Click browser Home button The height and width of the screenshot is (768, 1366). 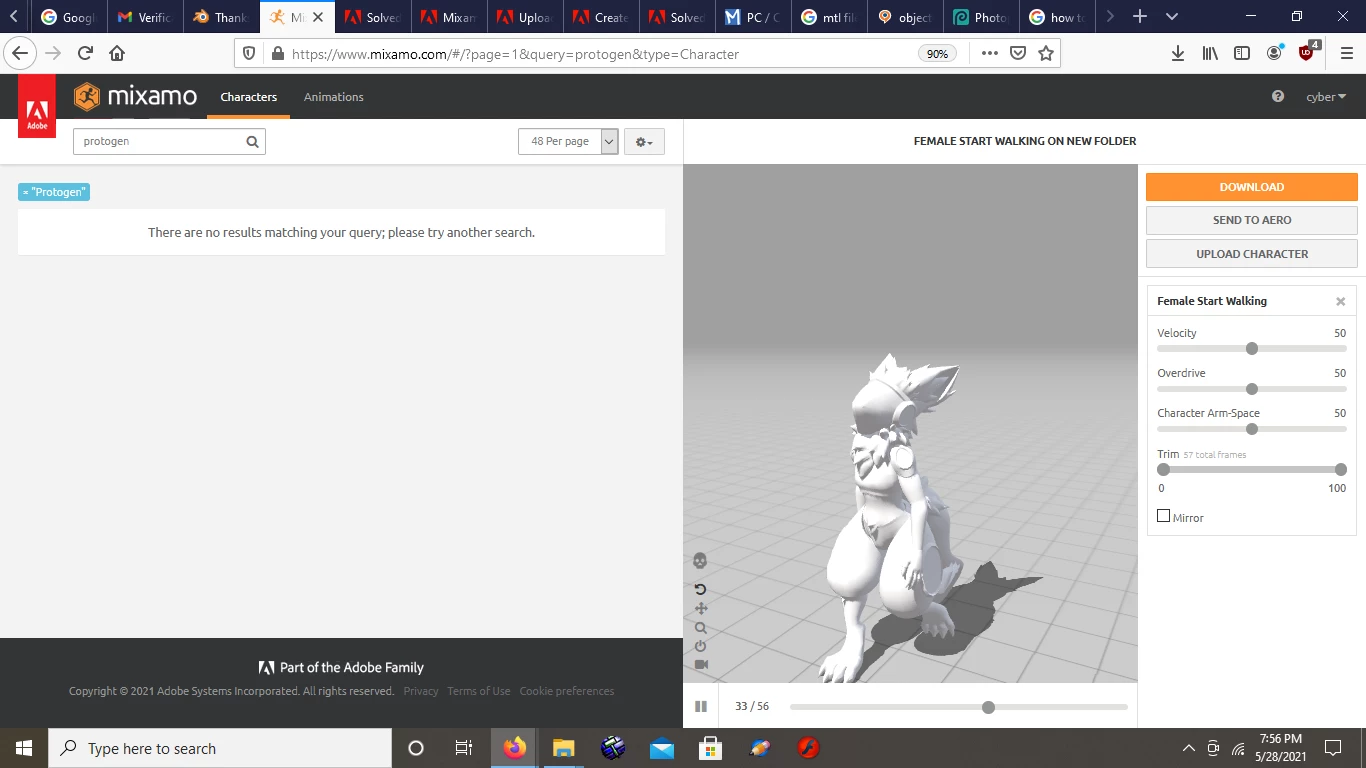tap(117, 54)
